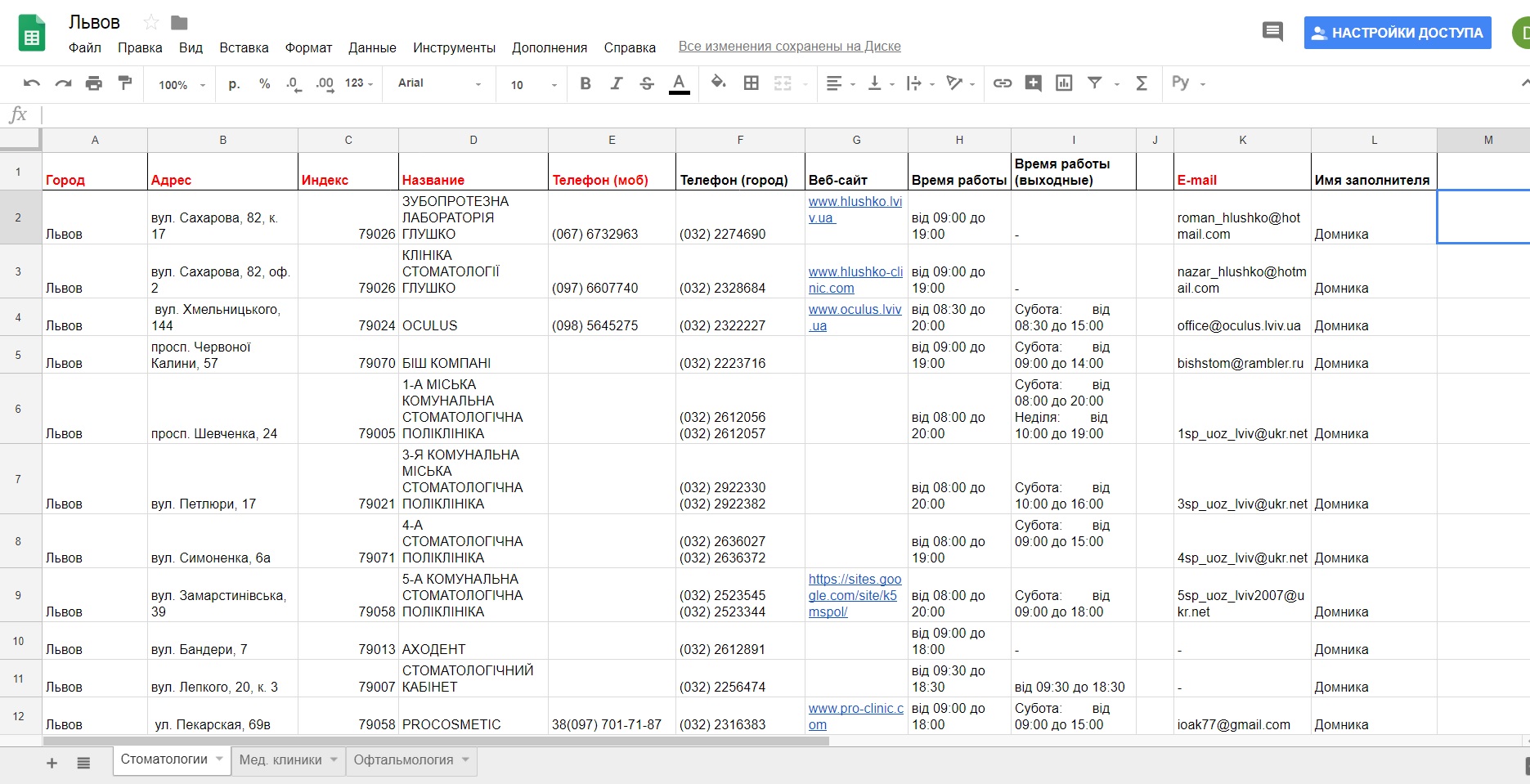Expand the Arial font dropdown
Image resolution: width=1530 pixels, height=784 pixels.
point(440,83)
